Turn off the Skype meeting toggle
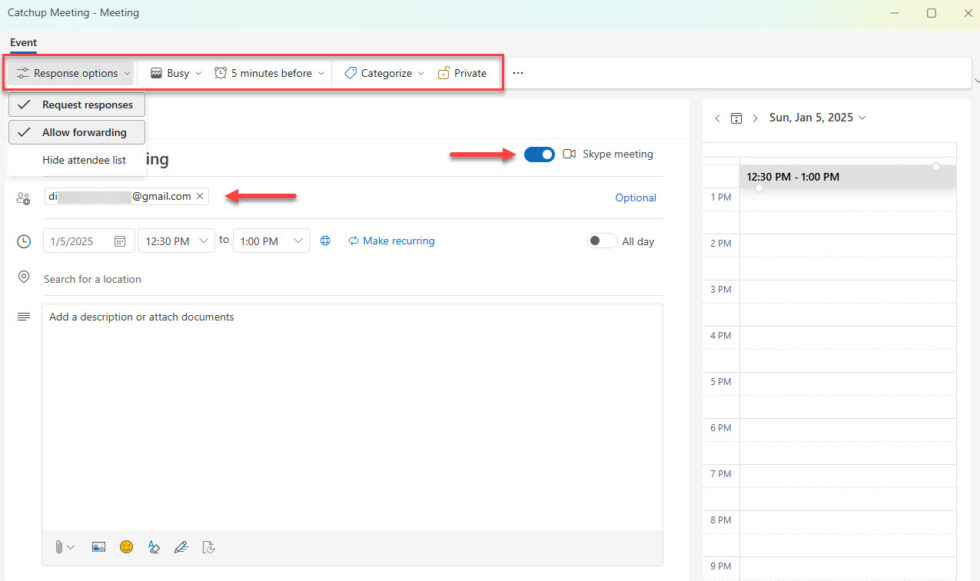 tap(539, 154)
